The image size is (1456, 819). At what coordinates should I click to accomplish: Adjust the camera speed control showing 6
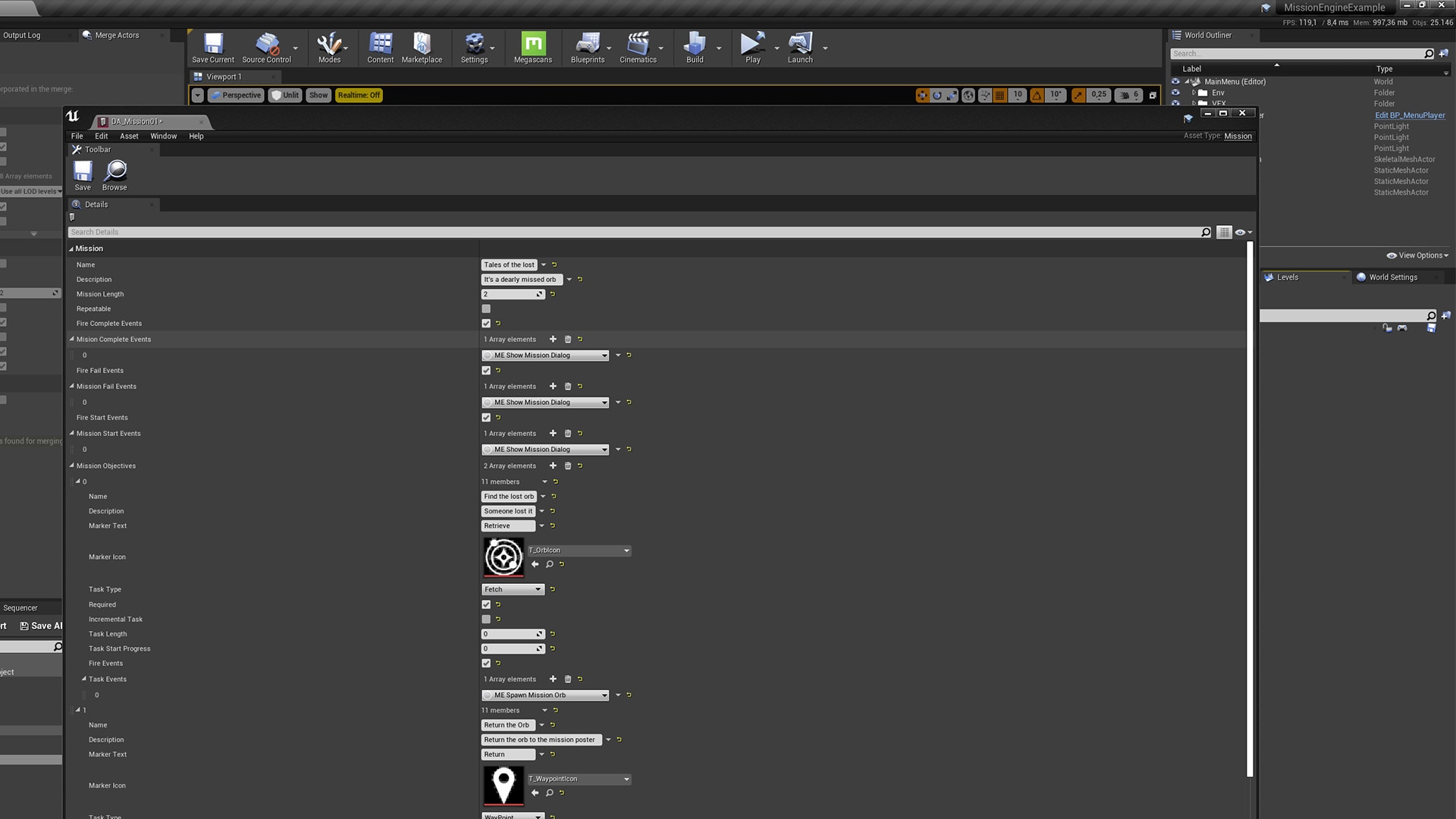(1129, 95)
